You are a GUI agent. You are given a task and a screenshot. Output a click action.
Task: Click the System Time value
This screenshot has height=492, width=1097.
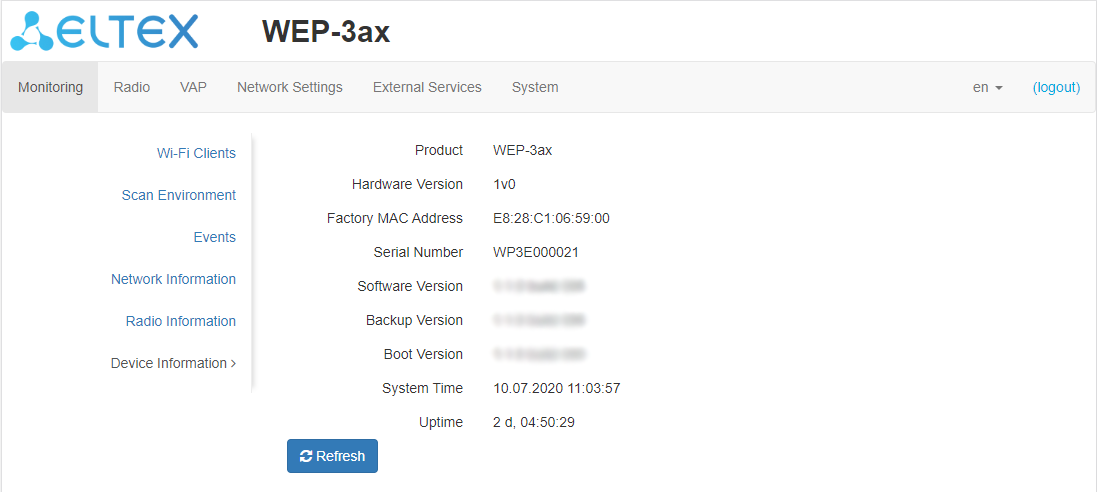(557, 388)
